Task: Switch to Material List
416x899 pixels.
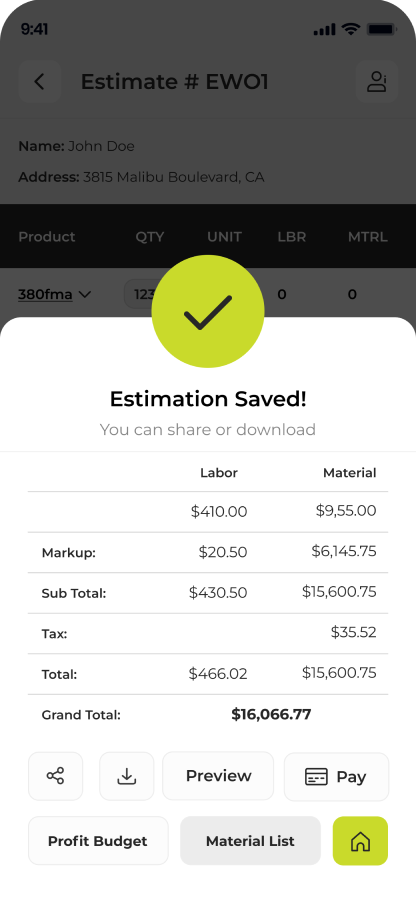Action: 250,841
